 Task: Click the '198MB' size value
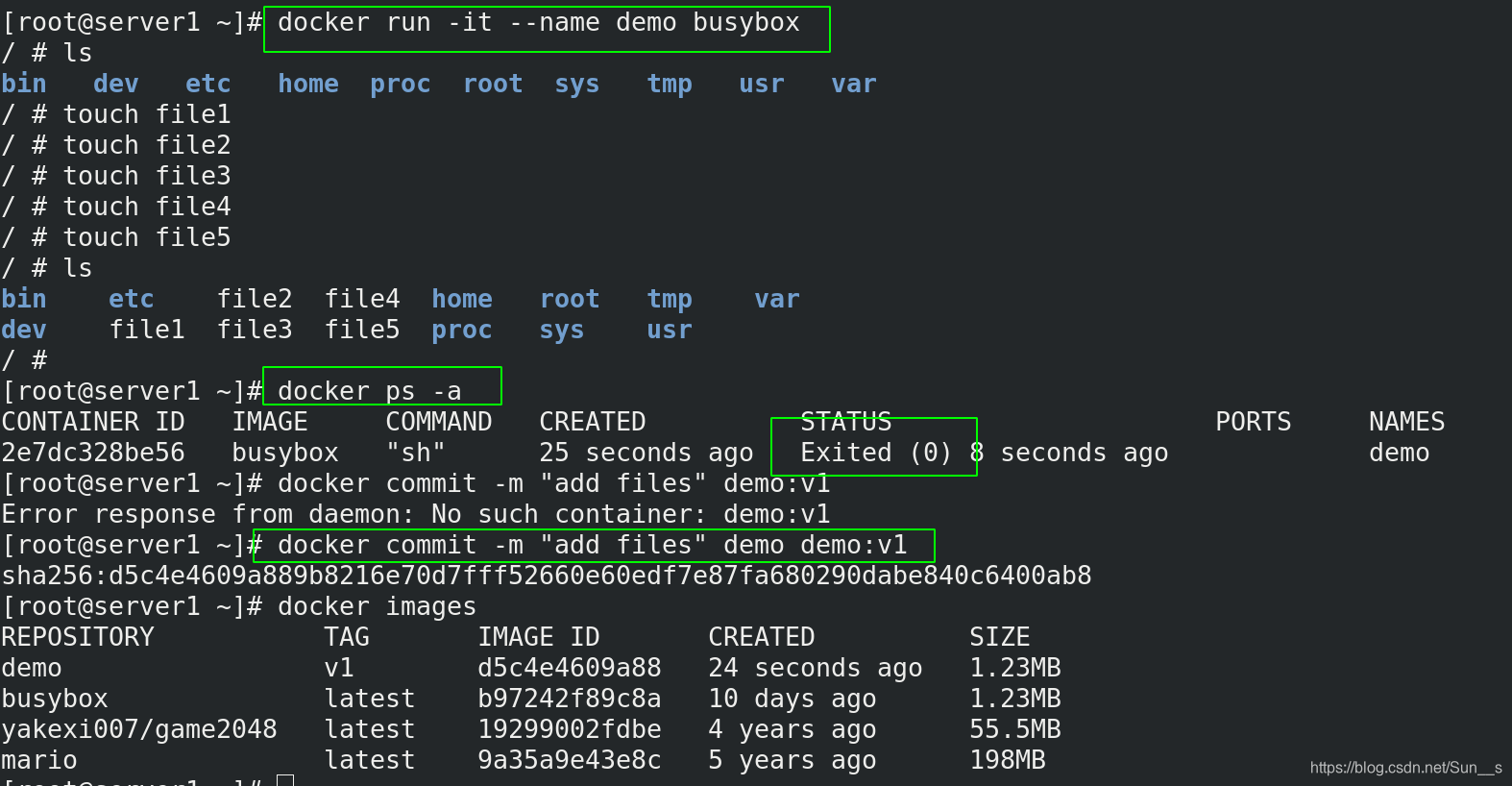(1008, 760)
